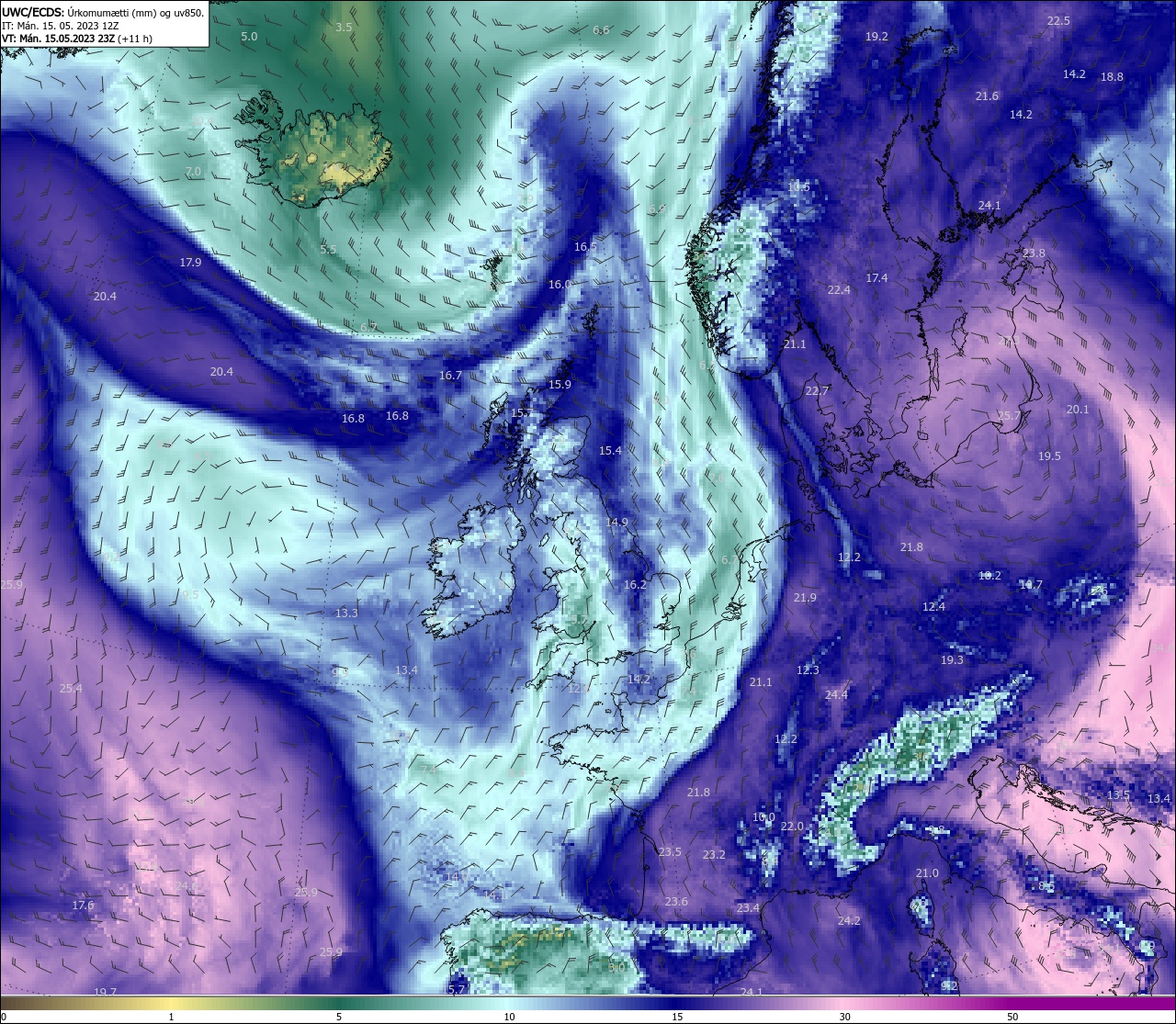Click the "24.2" value label
1176x1024 pixels.
coord(848,921)
